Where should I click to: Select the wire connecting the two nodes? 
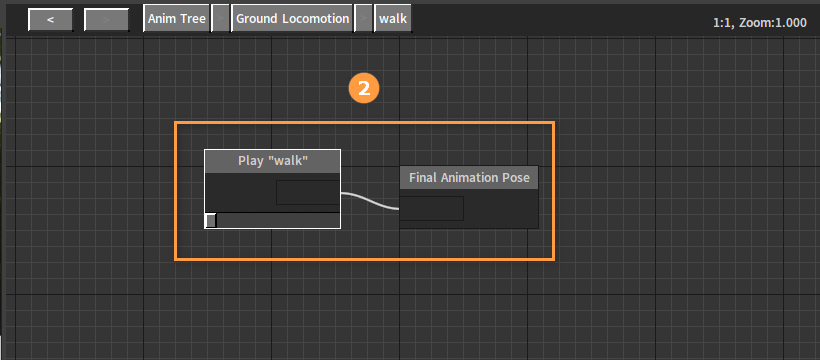(370, 200)
